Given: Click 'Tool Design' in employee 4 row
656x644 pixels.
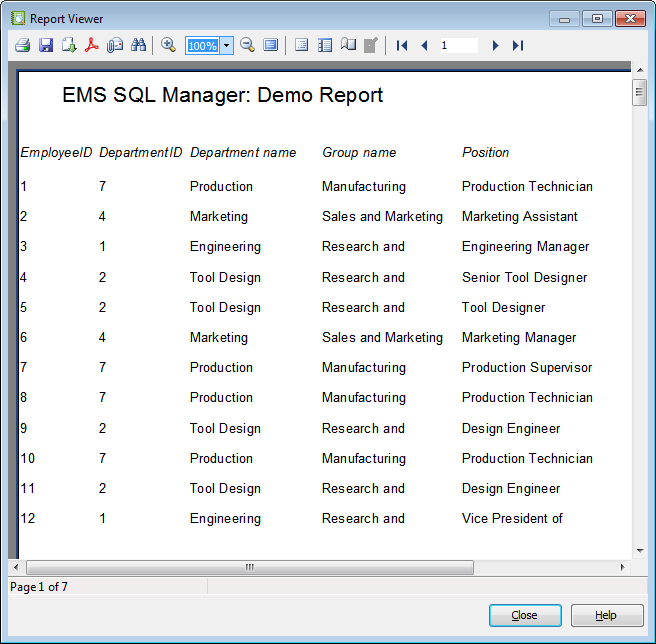Looking at the screenshot, I should (x=225, y=277).
